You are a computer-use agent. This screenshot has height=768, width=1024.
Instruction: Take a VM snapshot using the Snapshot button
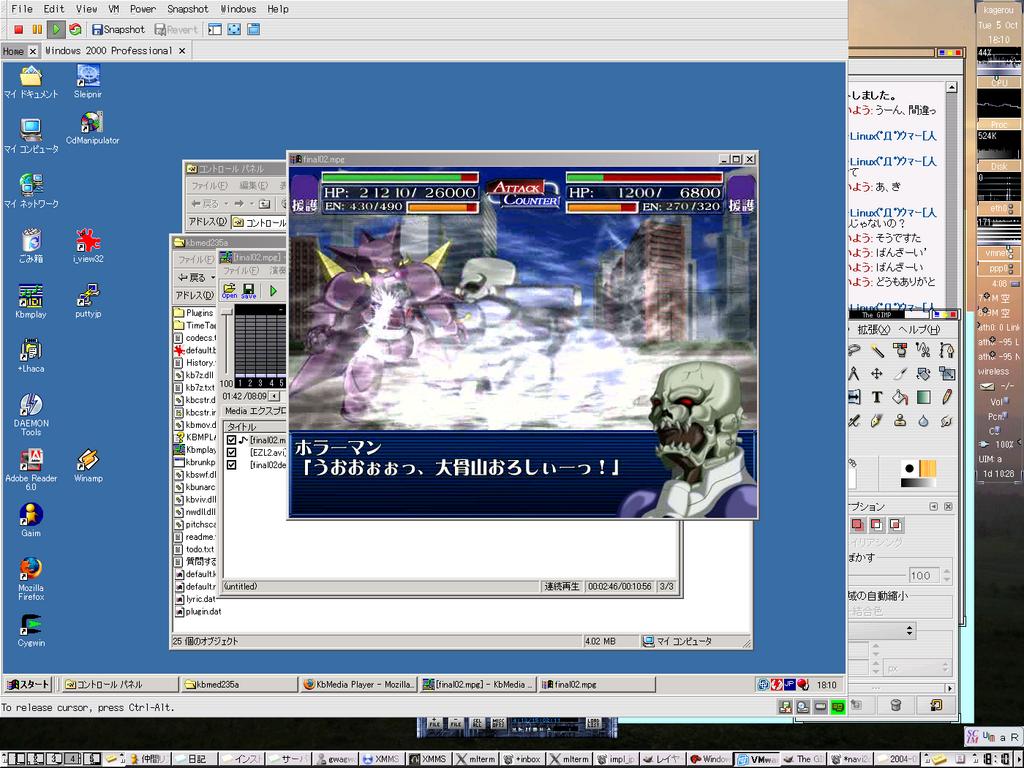[x=118, y=29]
